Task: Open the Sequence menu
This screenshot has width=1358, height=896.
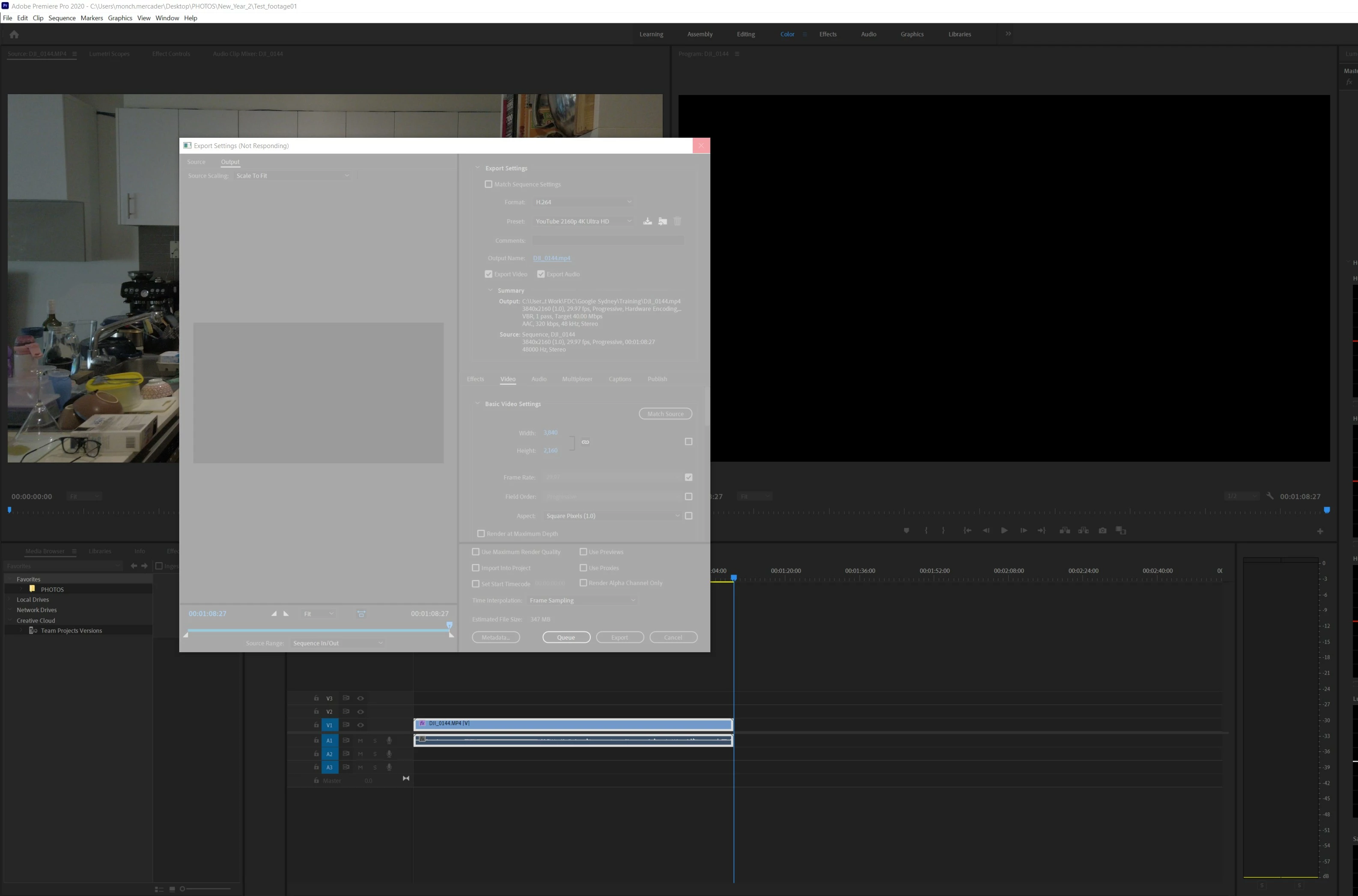Action: [62, 18]
